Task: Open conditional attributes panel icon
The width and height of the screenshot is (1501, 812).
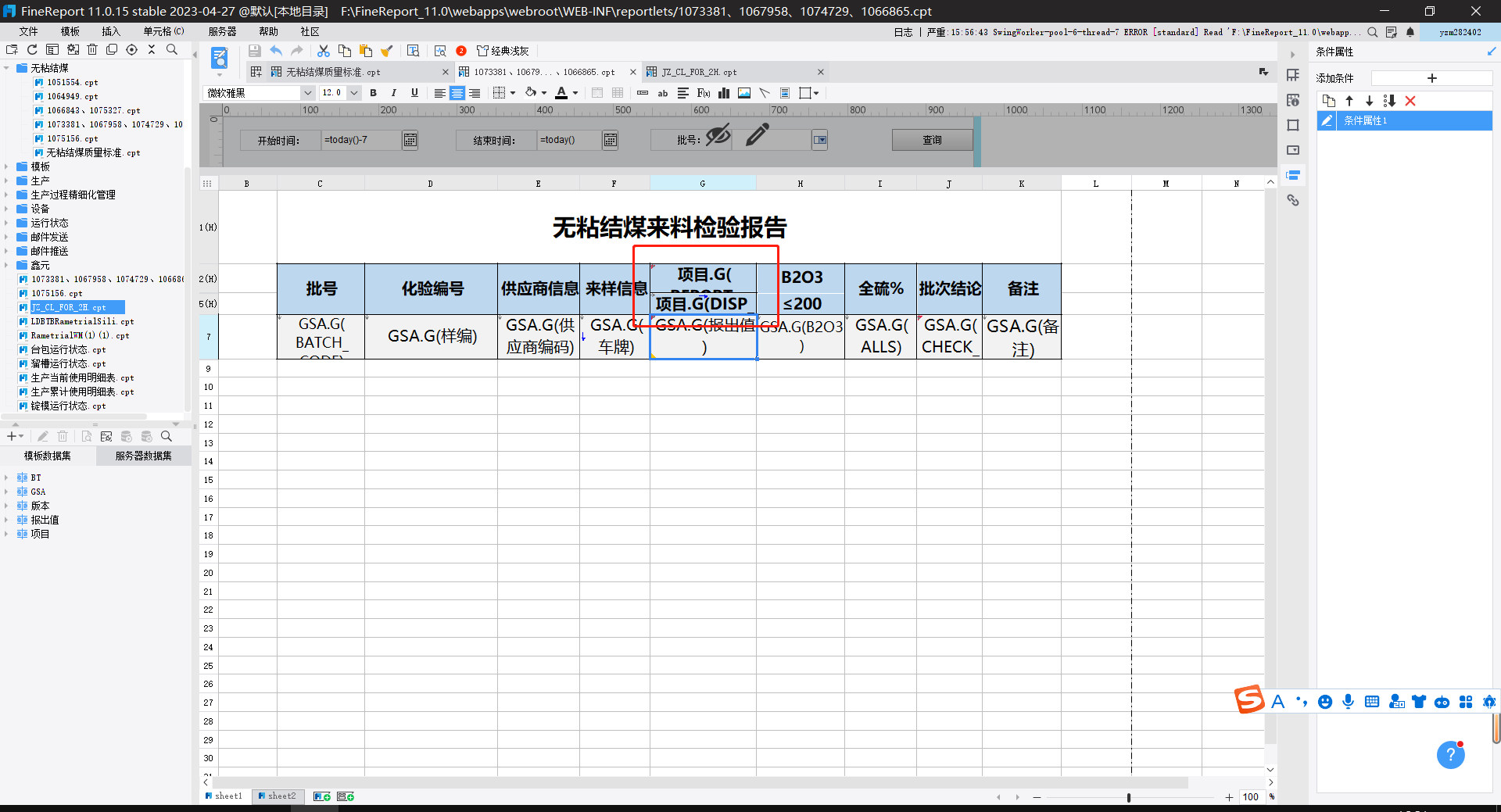Action: 1293,175
